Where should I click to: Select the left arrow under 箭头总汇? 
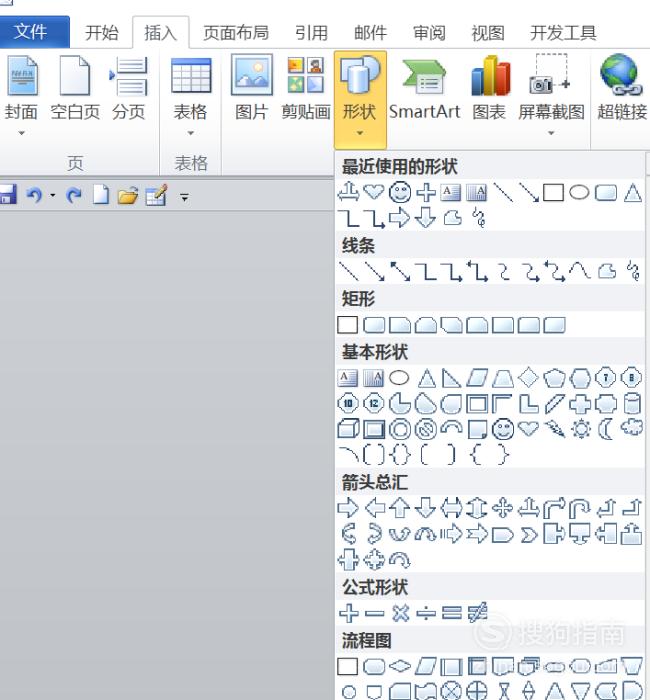tap(375, 508)
